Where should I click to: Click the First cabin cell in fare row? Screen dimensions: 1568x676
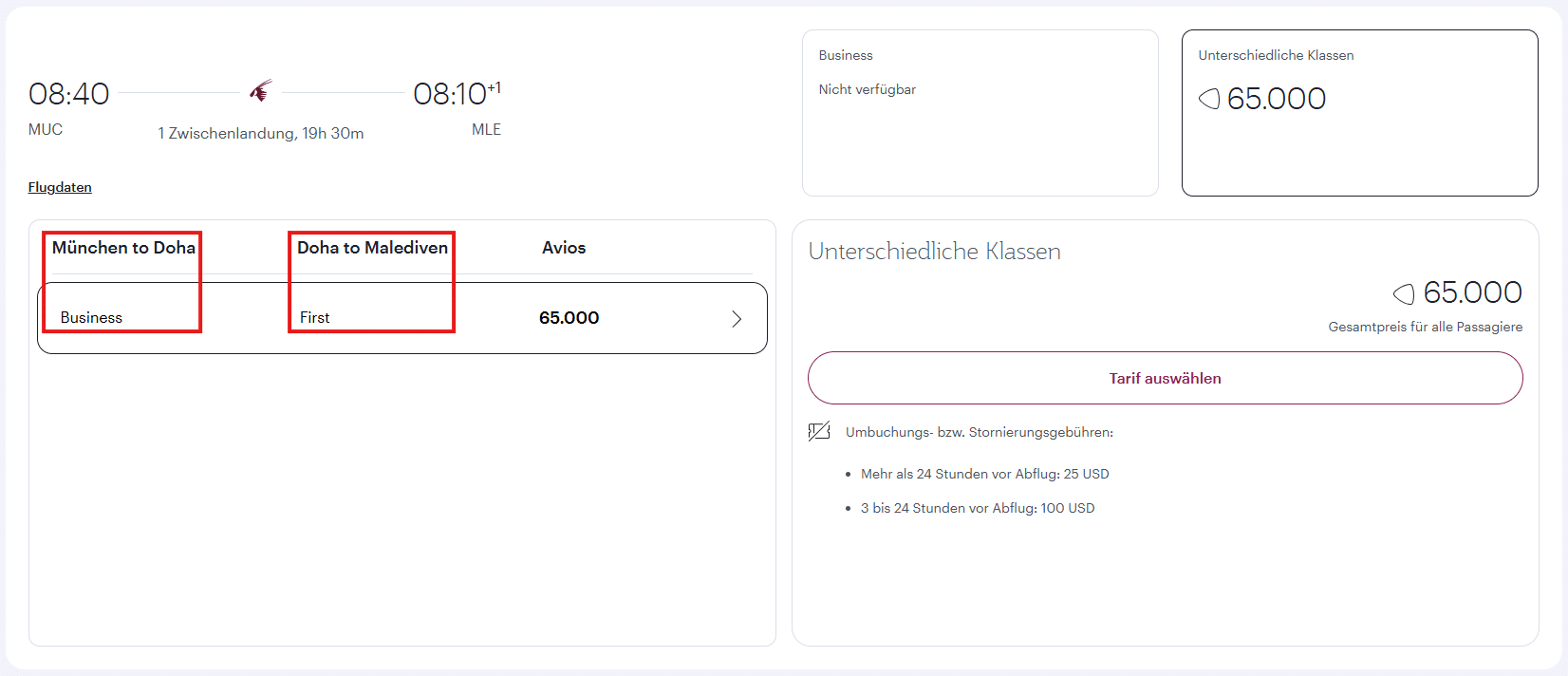pos(314,318)
